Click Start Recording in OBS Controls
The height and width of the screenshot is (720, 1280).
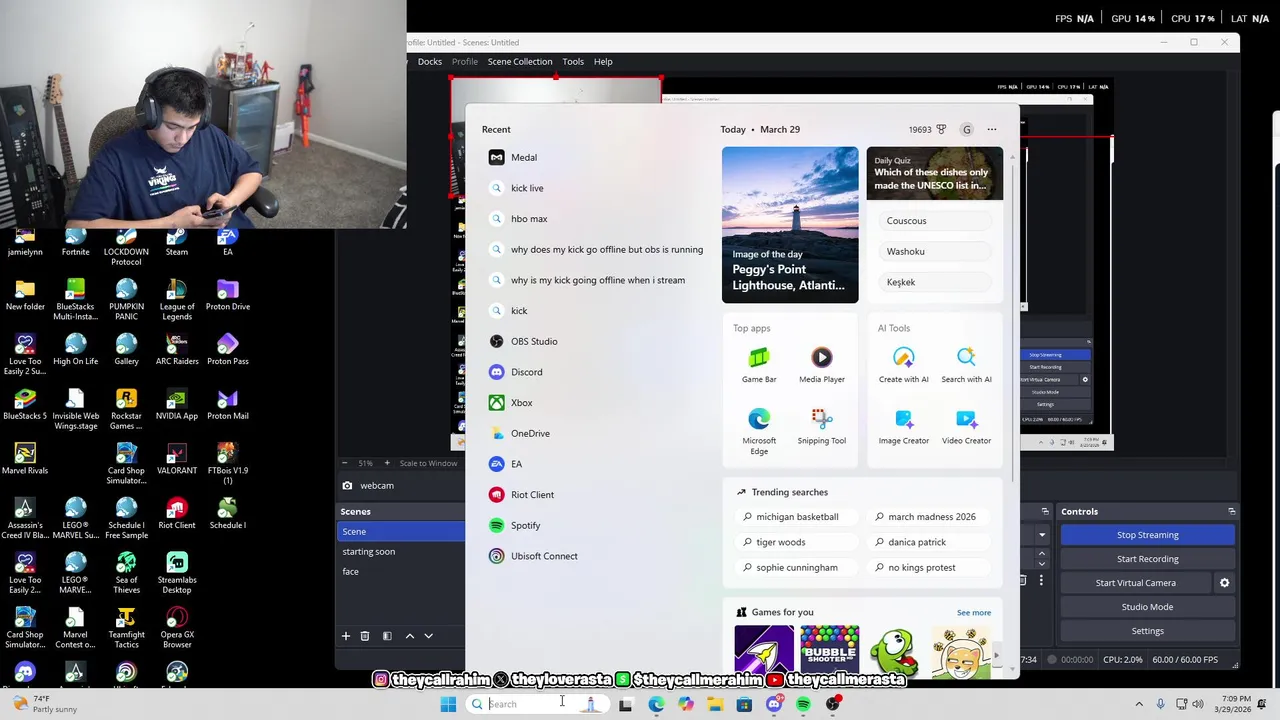point(1148,559)
